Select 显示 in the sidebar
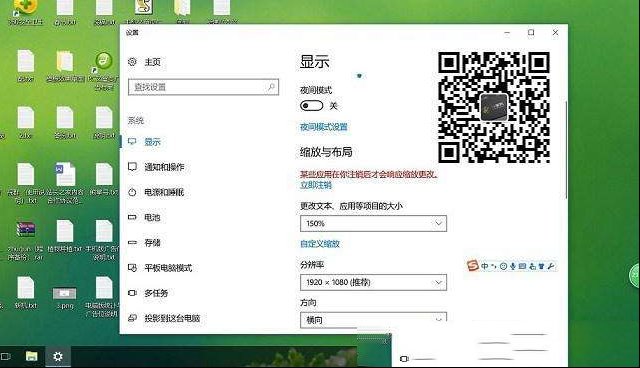Screen dimensions: 640x368 tap(152, 142)
